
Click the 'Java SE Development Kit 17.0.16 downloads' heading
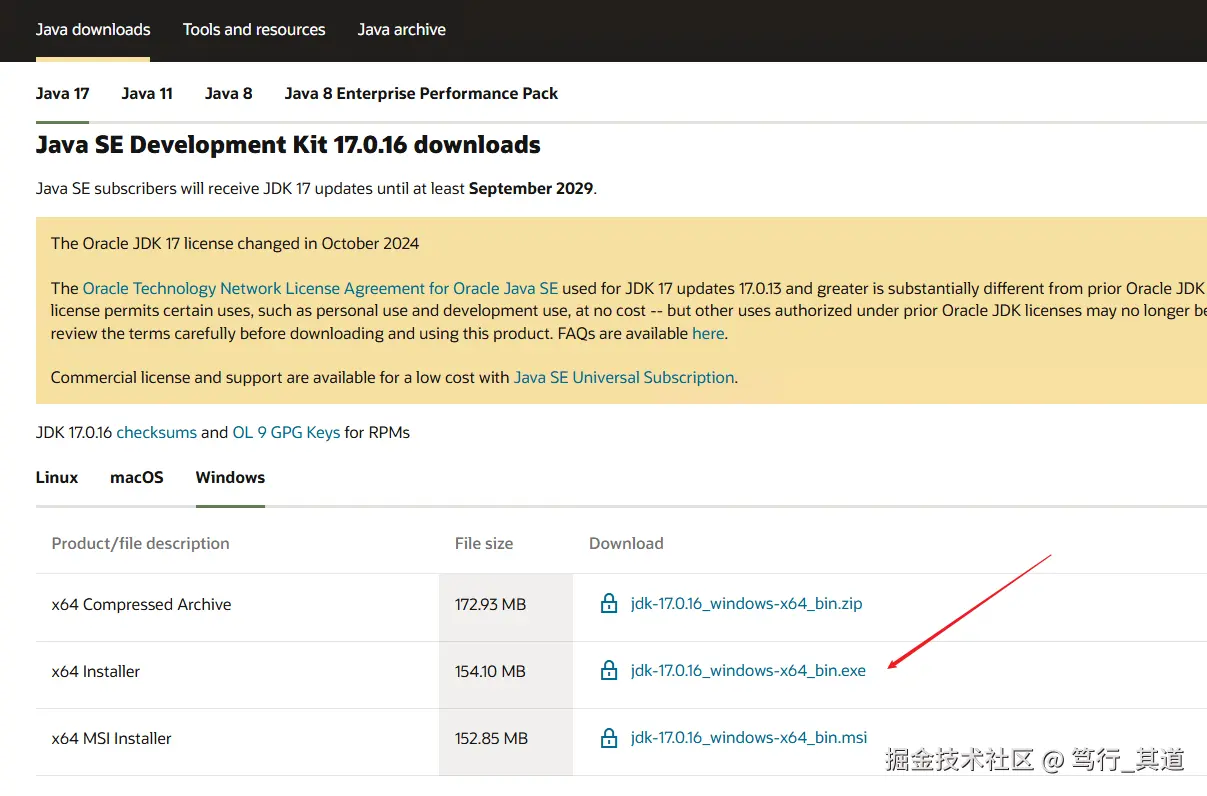pos(288,145)
